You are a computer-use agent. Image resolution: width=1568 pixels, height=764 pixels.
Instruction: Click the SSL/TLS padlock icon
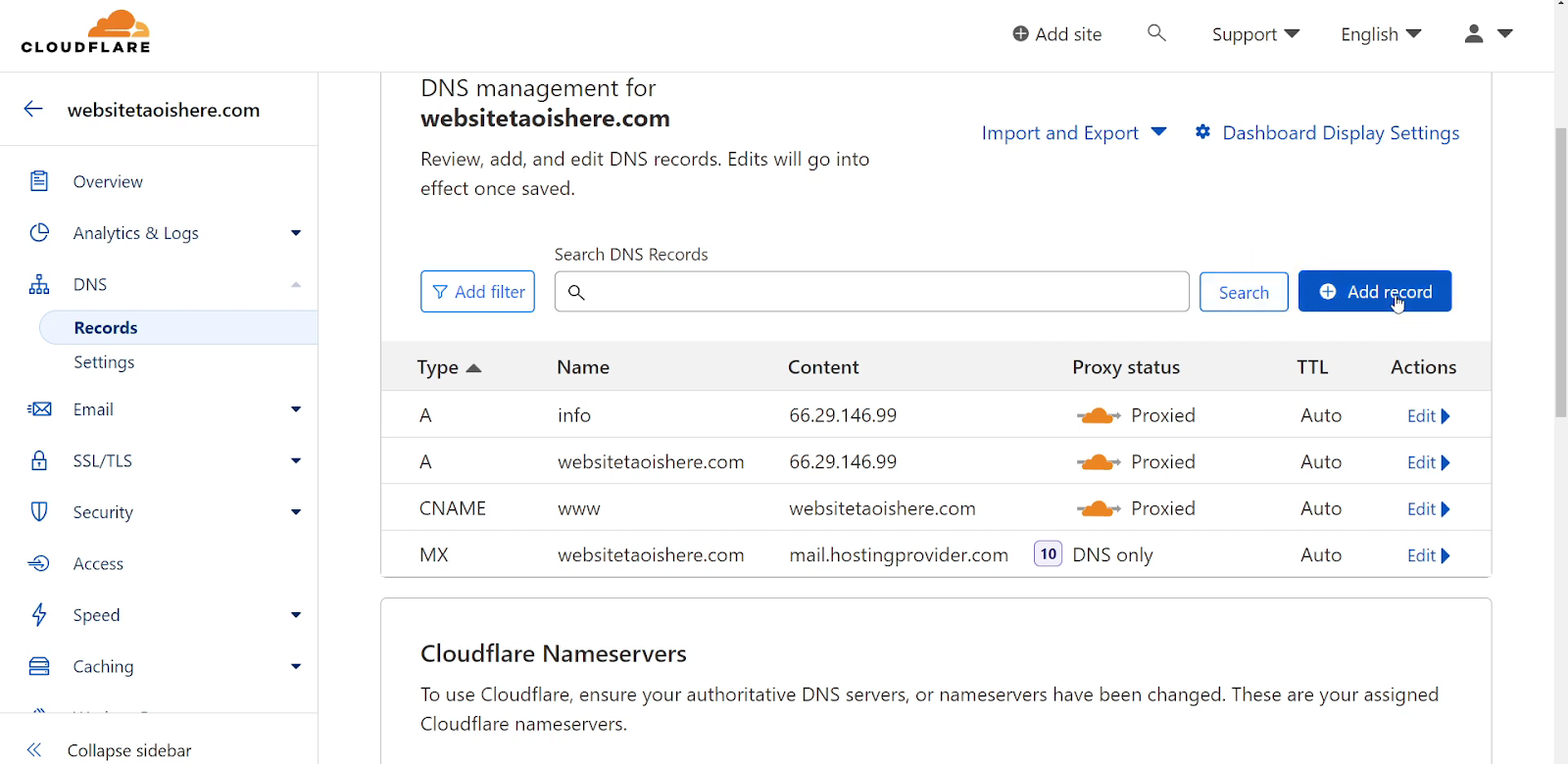[x=39, y=460]
